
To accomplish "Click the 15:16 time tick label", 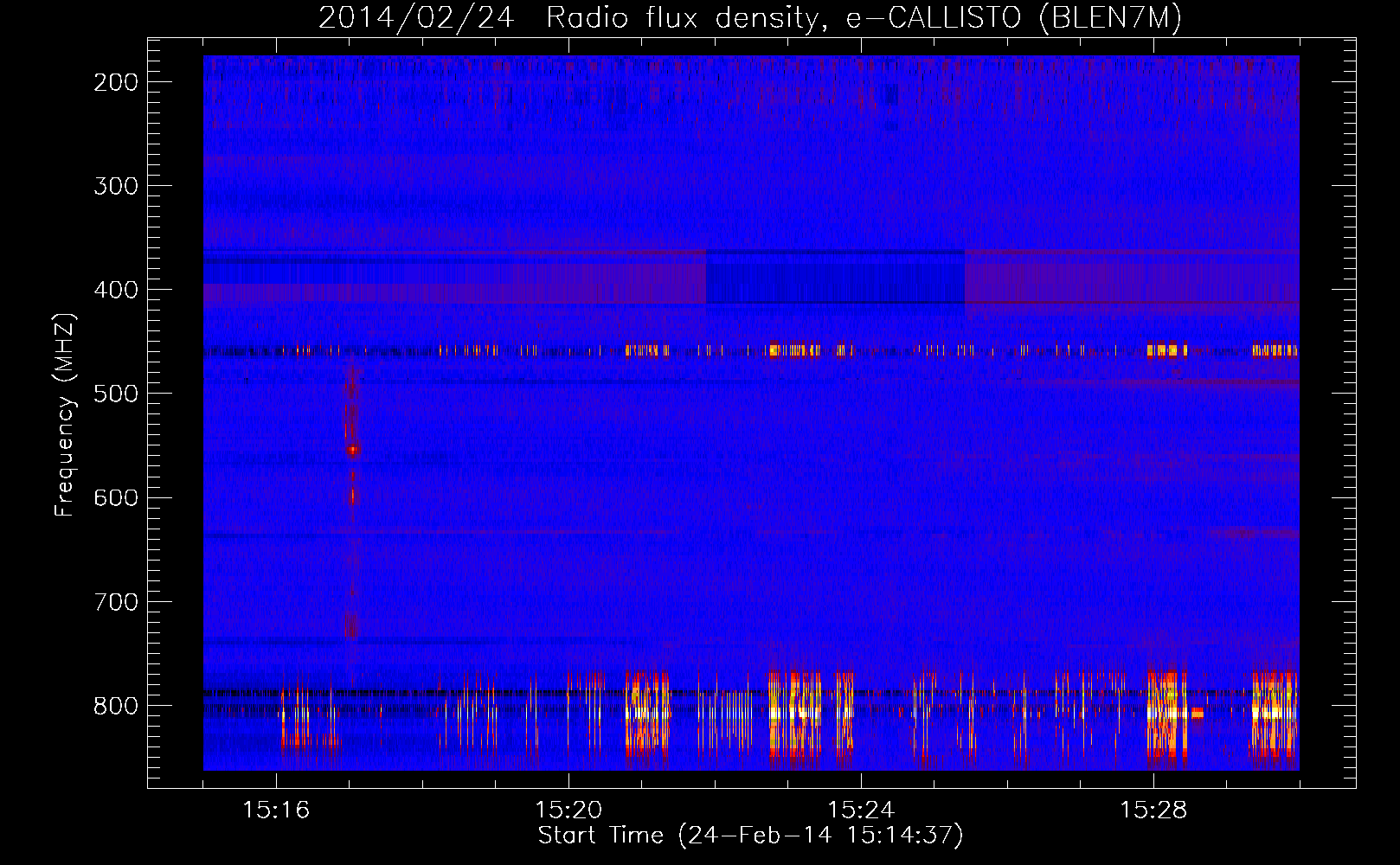I will point(276,811).
